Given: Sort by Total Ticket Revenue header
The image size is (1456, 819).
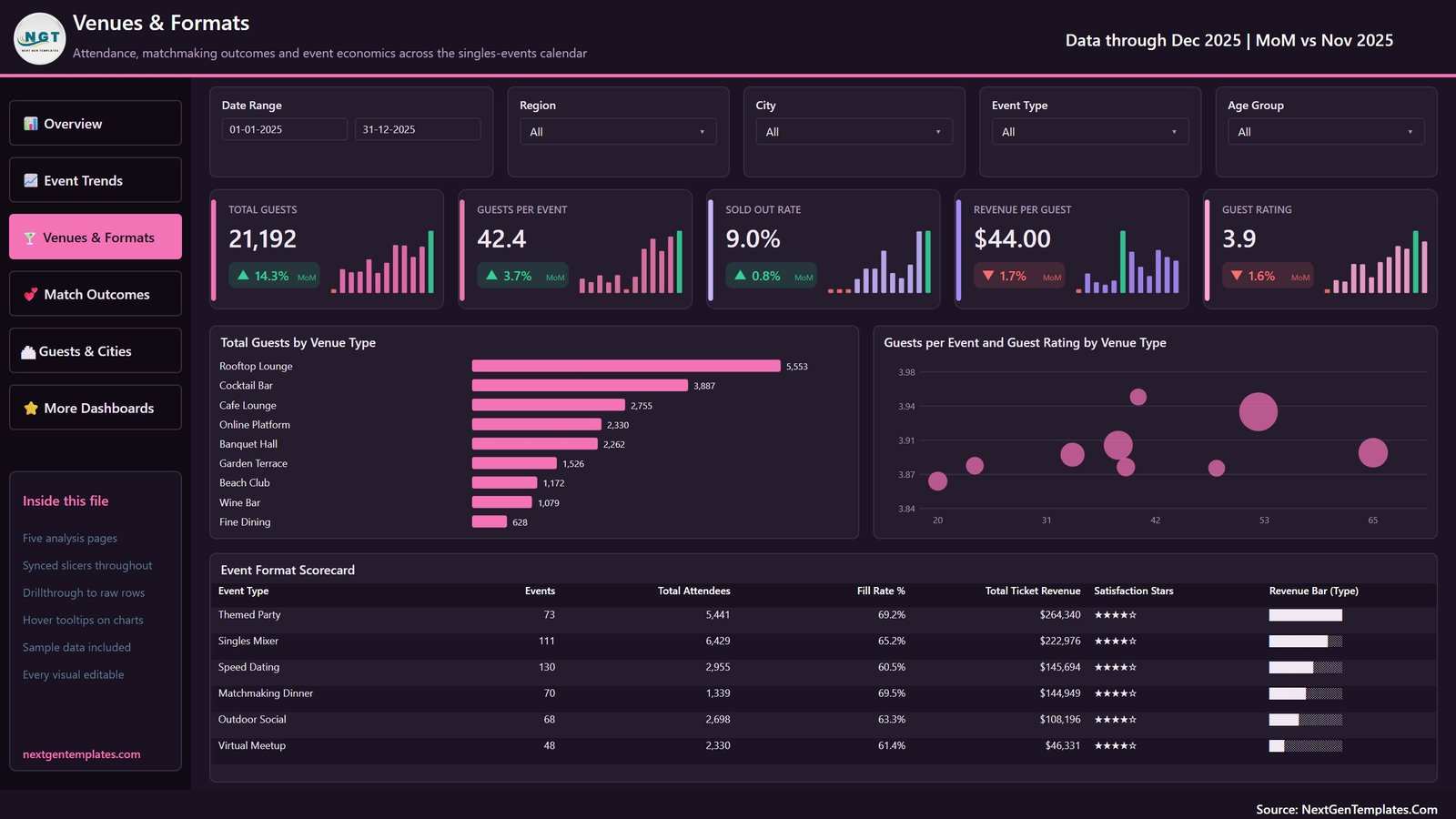Looking at the screenshot, I should (1033, 591).
